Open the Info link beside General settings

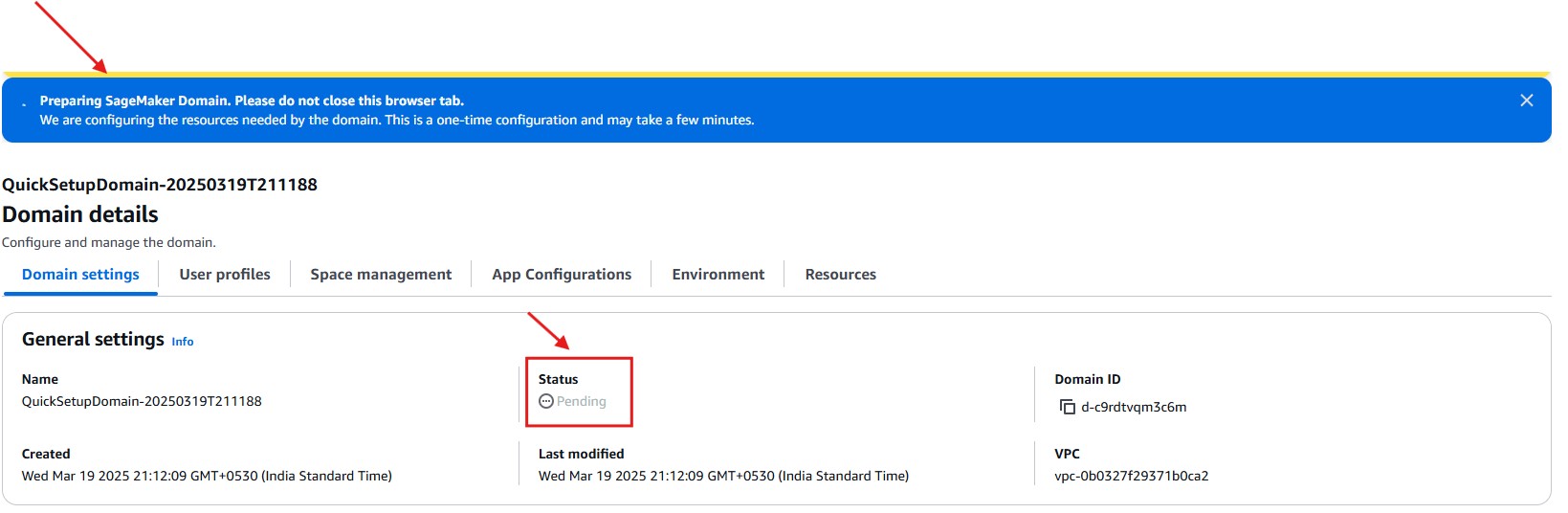182,342
